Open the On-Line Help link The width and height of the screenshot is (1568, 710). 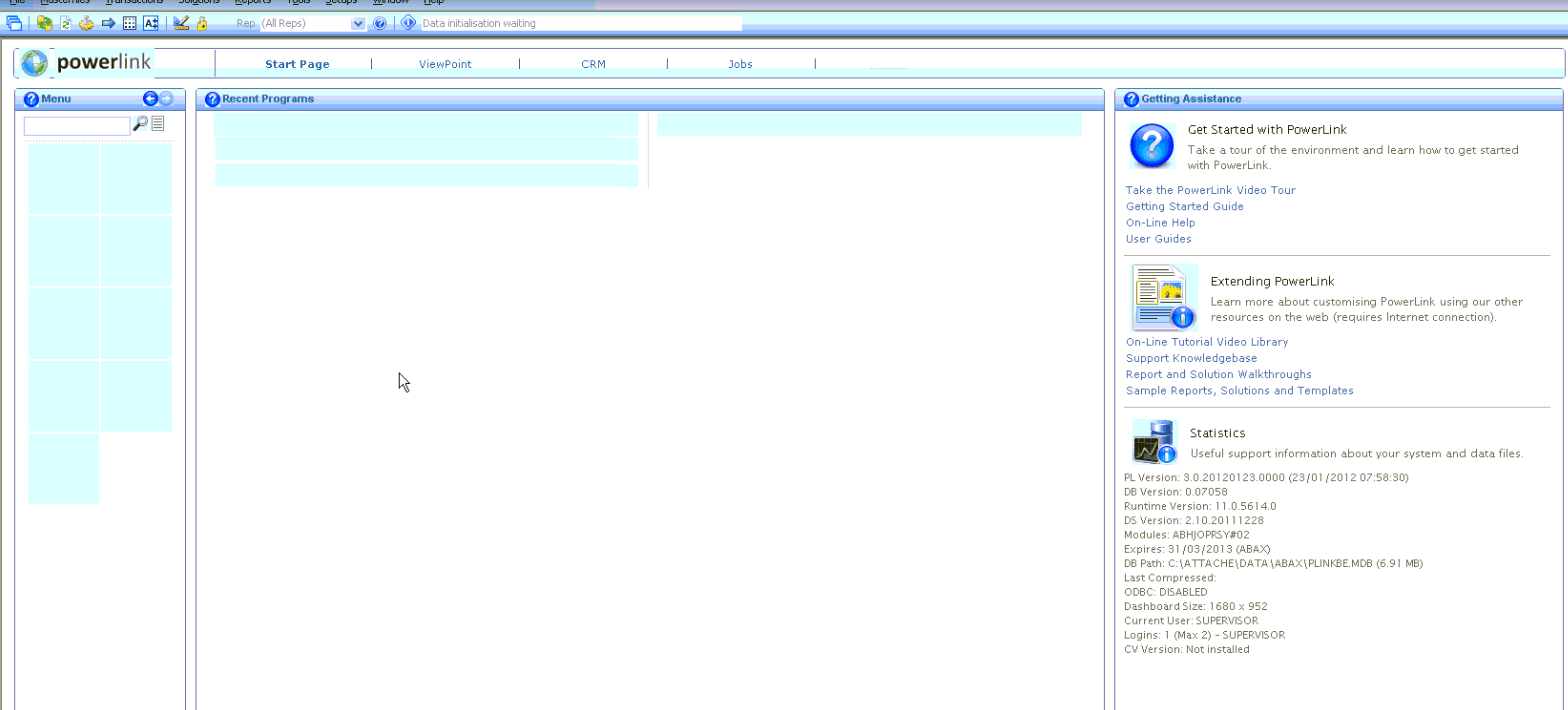1160,223
